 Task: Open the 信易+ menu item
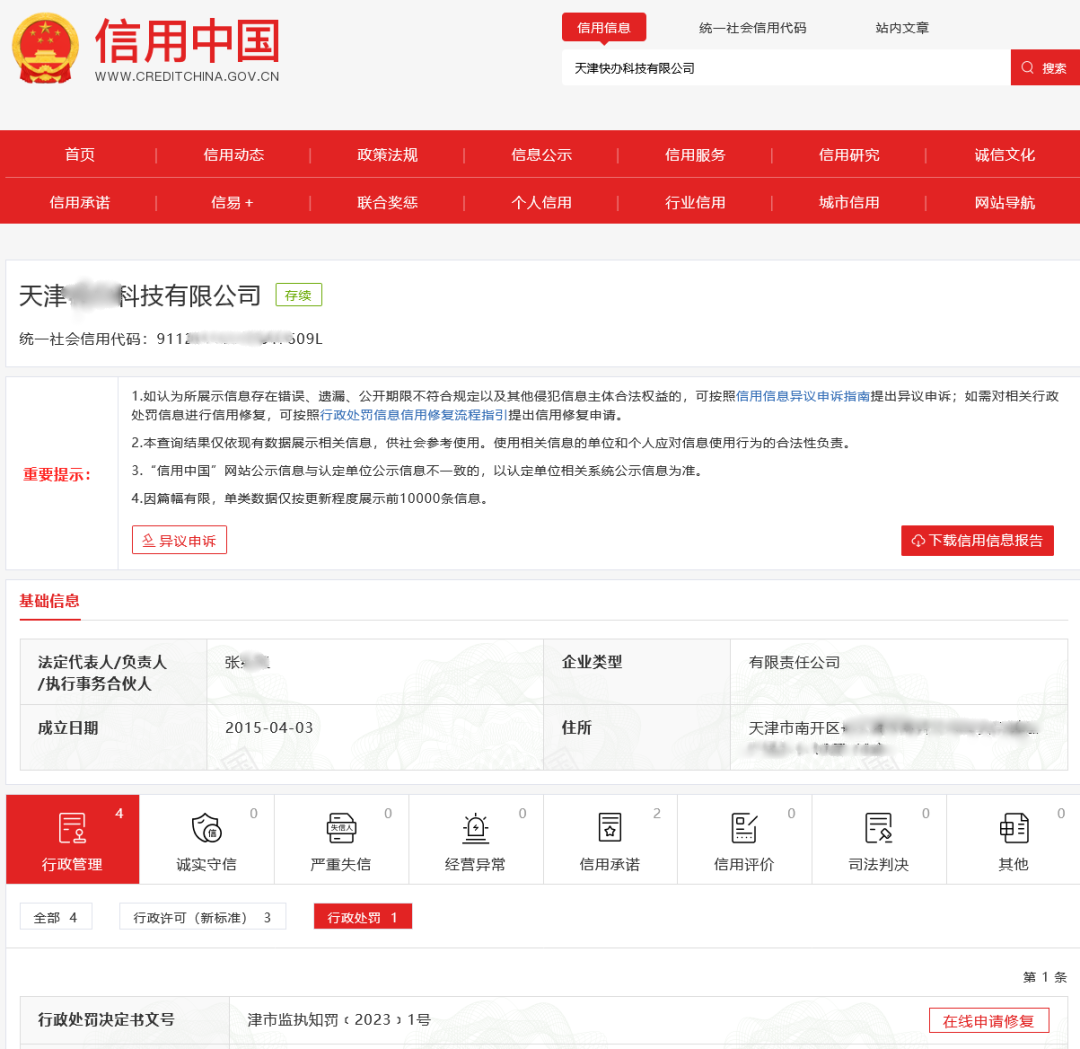[x=232, y=202]
